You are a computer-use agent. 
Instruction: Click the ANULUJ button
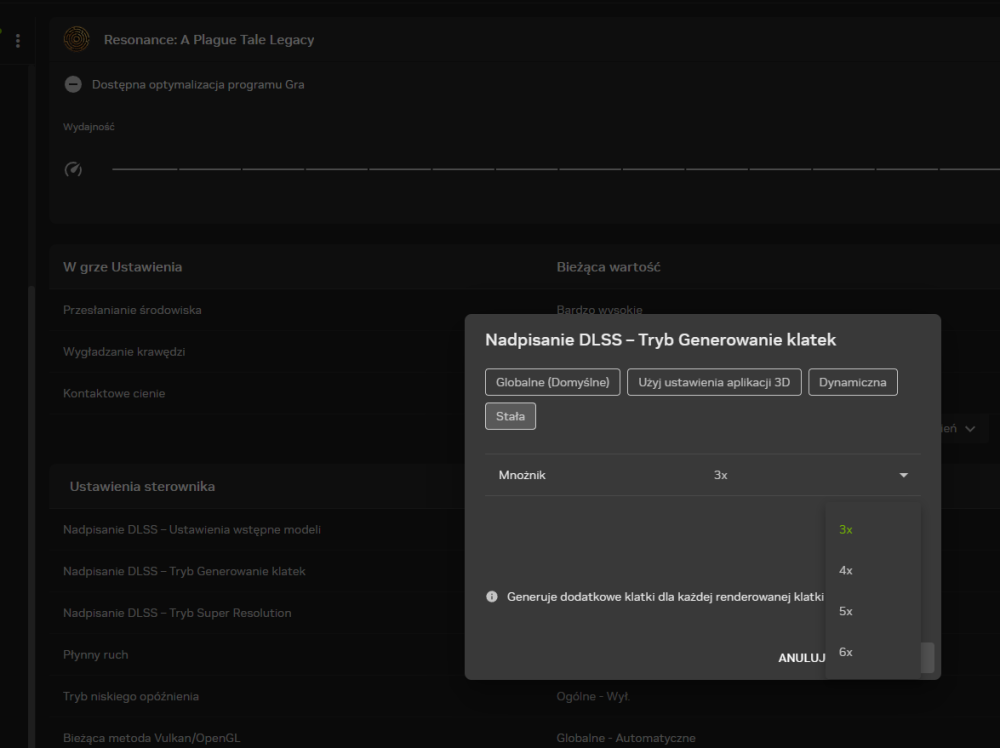(x=801, y=657)
